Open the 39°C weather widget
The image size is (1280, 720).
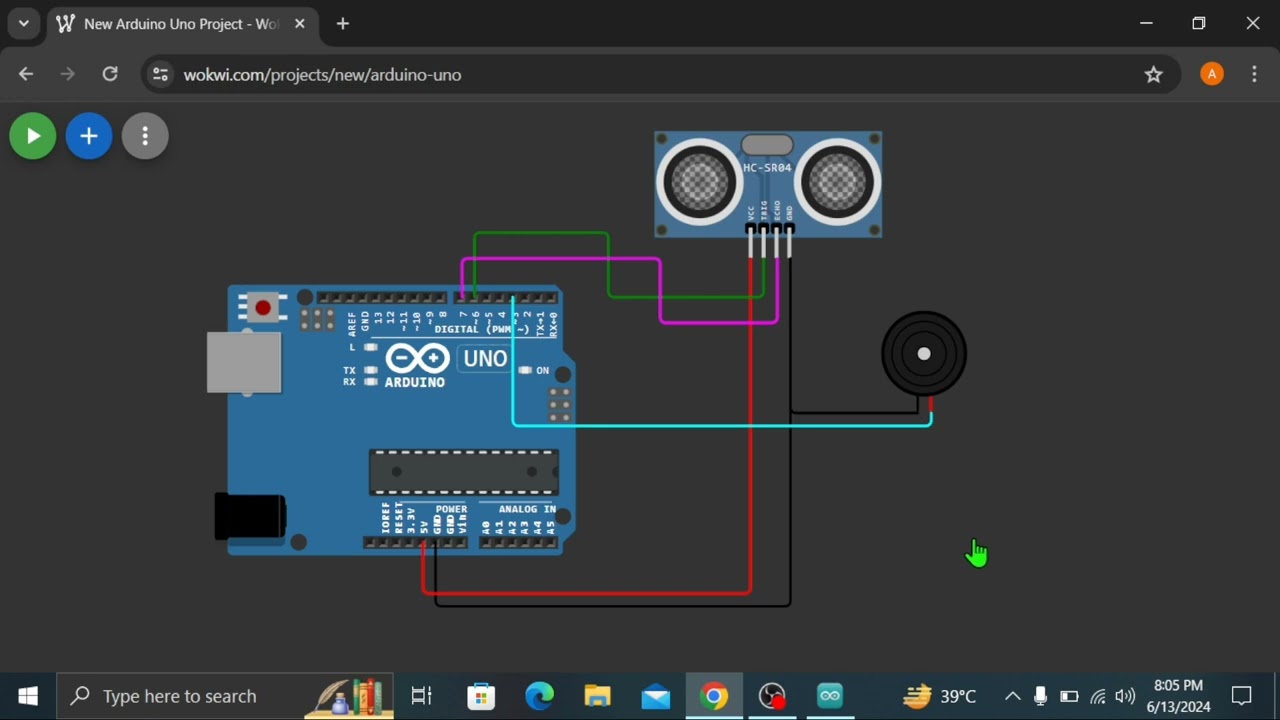[x=940, y=696]
